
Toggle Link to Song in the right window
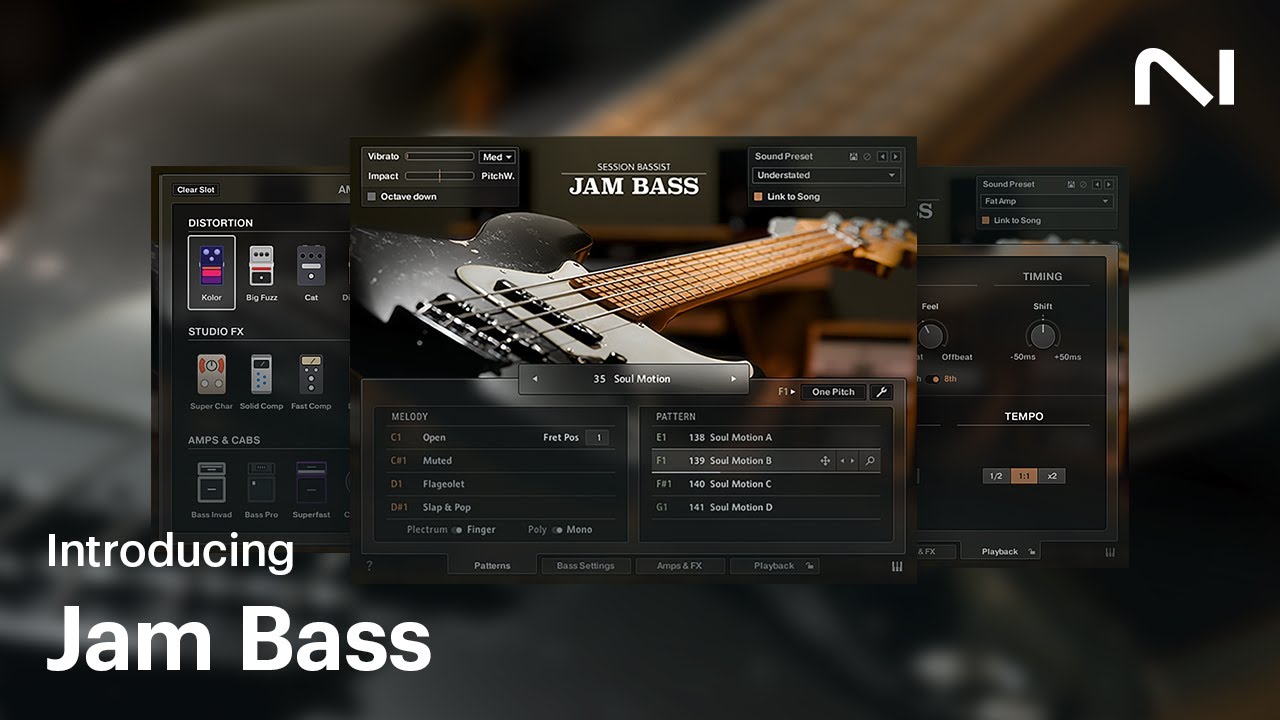pos(985,220)
